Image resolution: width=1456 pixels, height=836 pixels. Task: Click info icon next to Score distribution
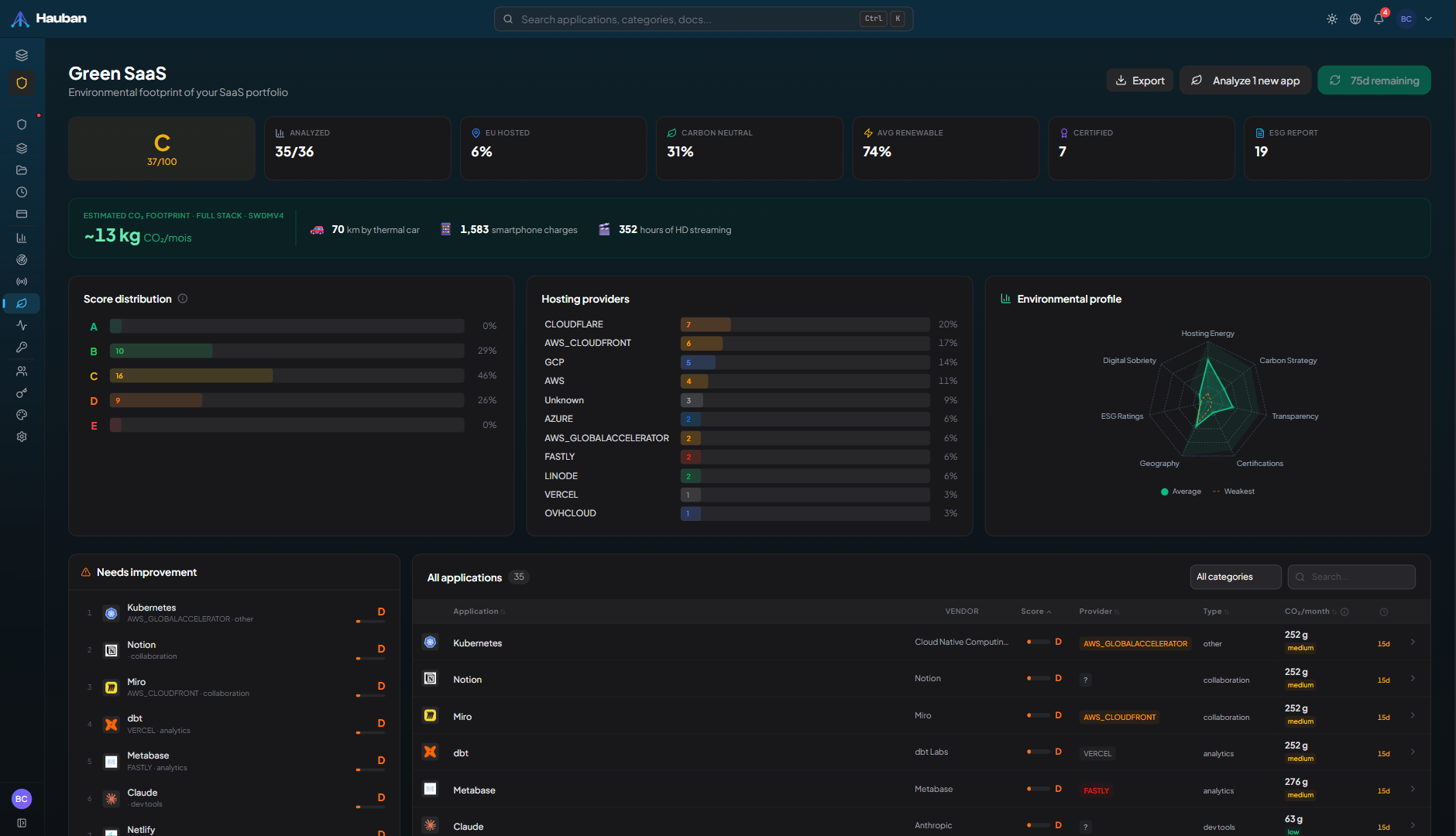[x=183, y=299]
